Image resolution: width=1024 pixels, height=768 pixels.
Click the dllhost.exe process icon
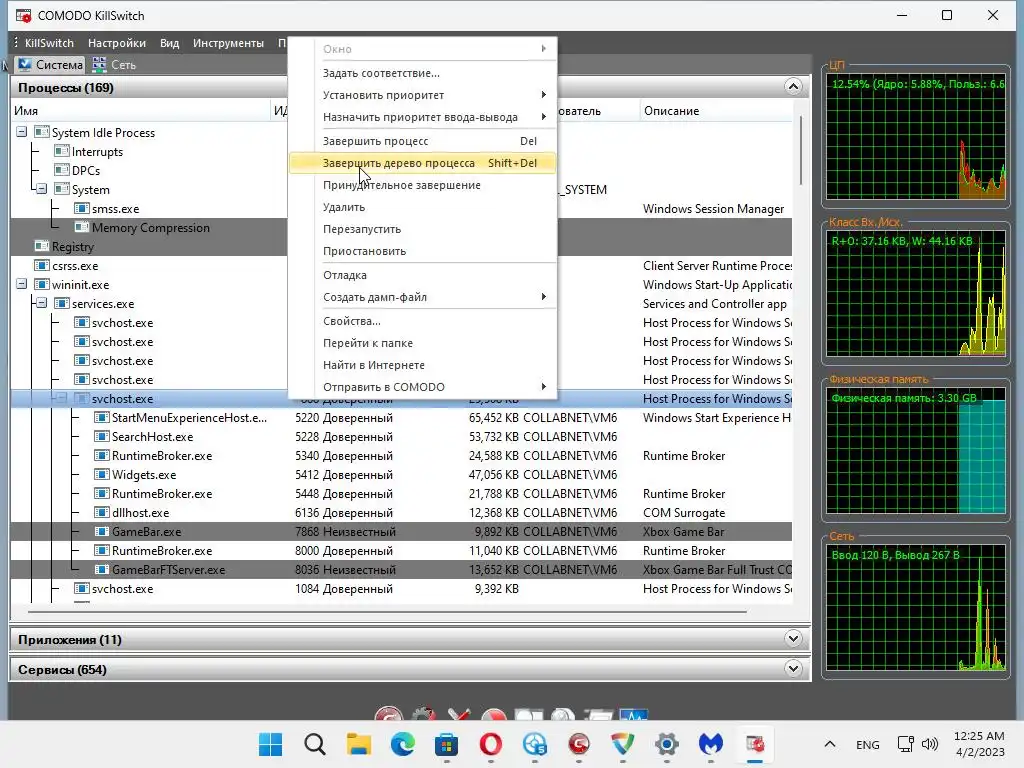tap(102, 513)
